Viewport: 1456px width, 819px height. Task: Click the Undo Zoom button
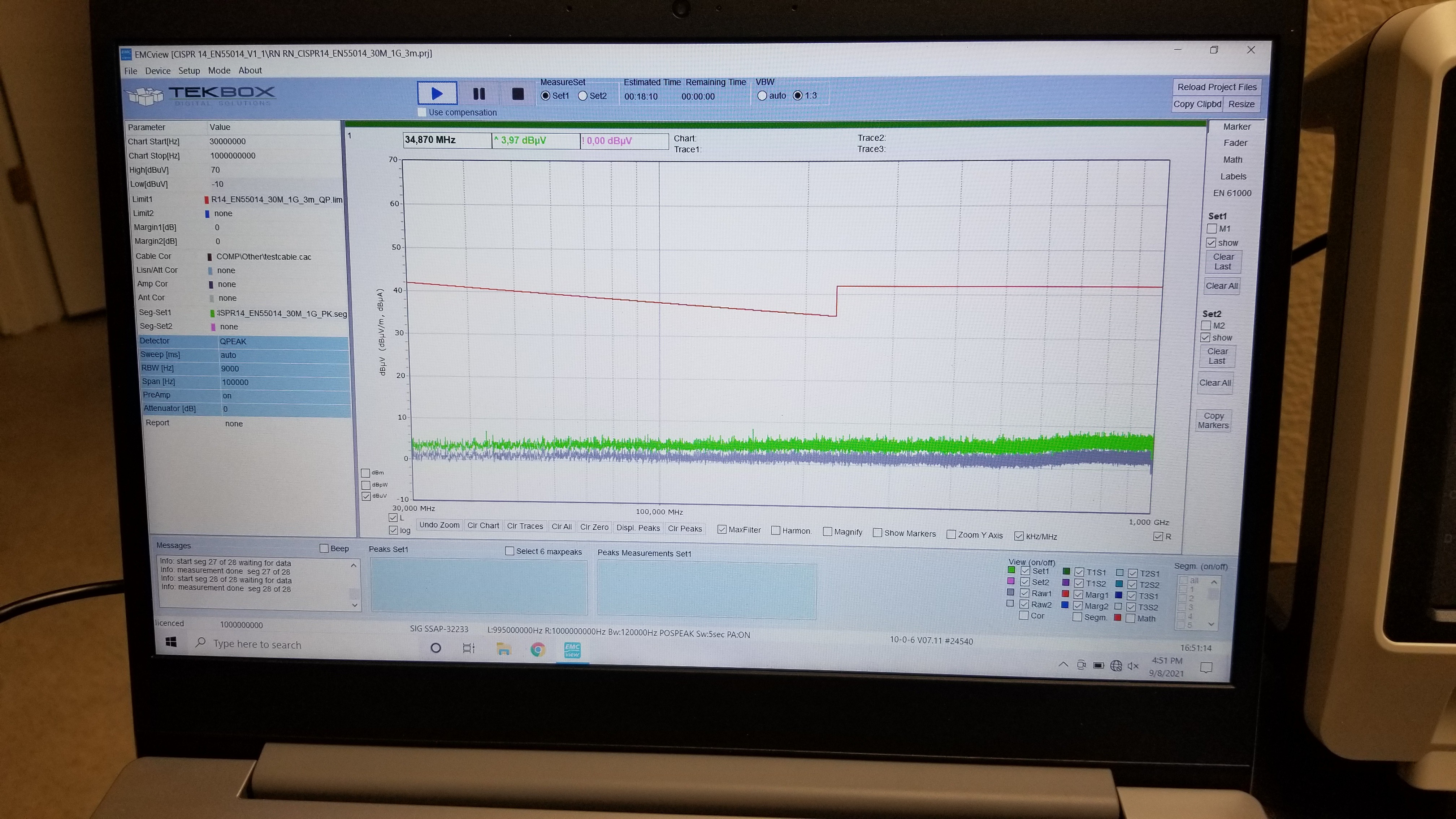point(439,525)
